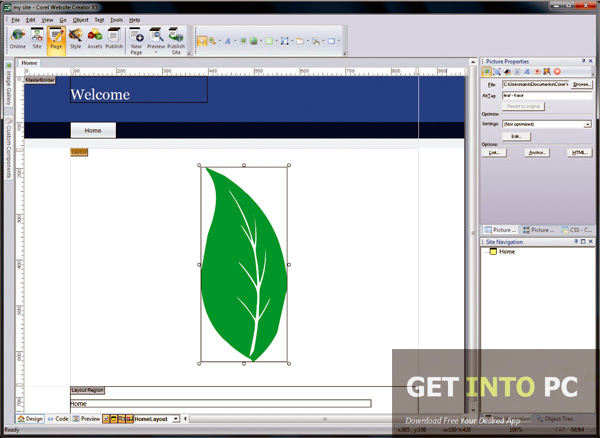The width and height of the screenshot is (600, 438).
Task: Open the globe navigation tool dropdown arrow
Action: pyautogui.click(x=261, y=41)
